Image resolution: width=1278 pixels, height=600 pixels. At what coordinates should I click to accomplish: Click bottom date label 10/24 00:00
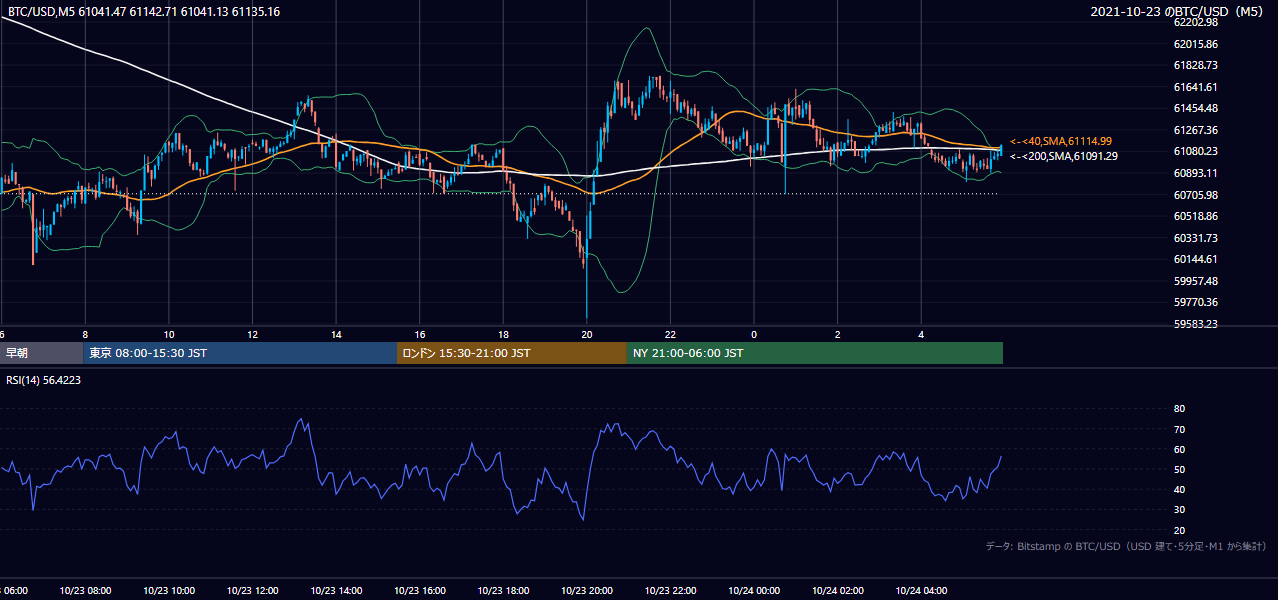(x=754, y=591)
